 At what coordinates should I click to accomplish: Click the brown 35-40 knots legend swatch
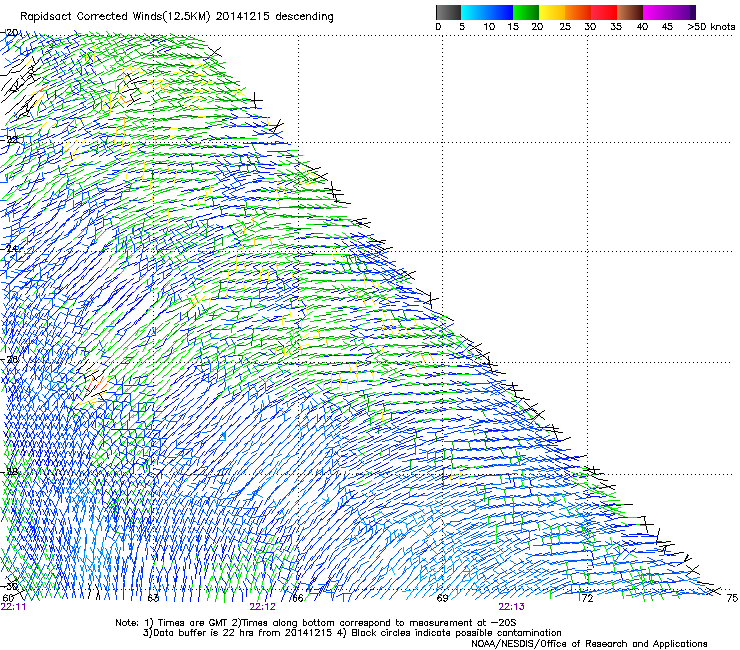pyautogui.click(x=630, y=12)
